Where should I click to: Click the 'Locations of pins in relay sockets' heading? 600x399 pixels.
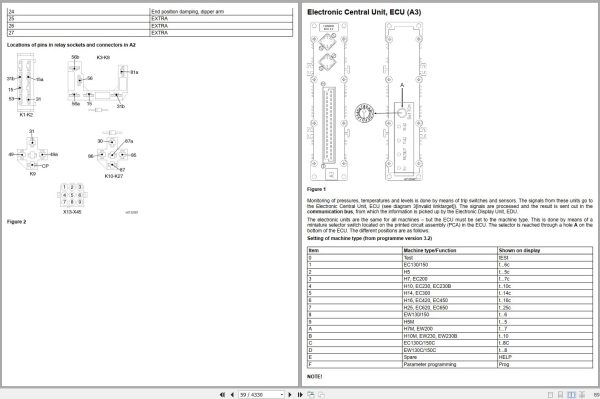click(71, 45)
